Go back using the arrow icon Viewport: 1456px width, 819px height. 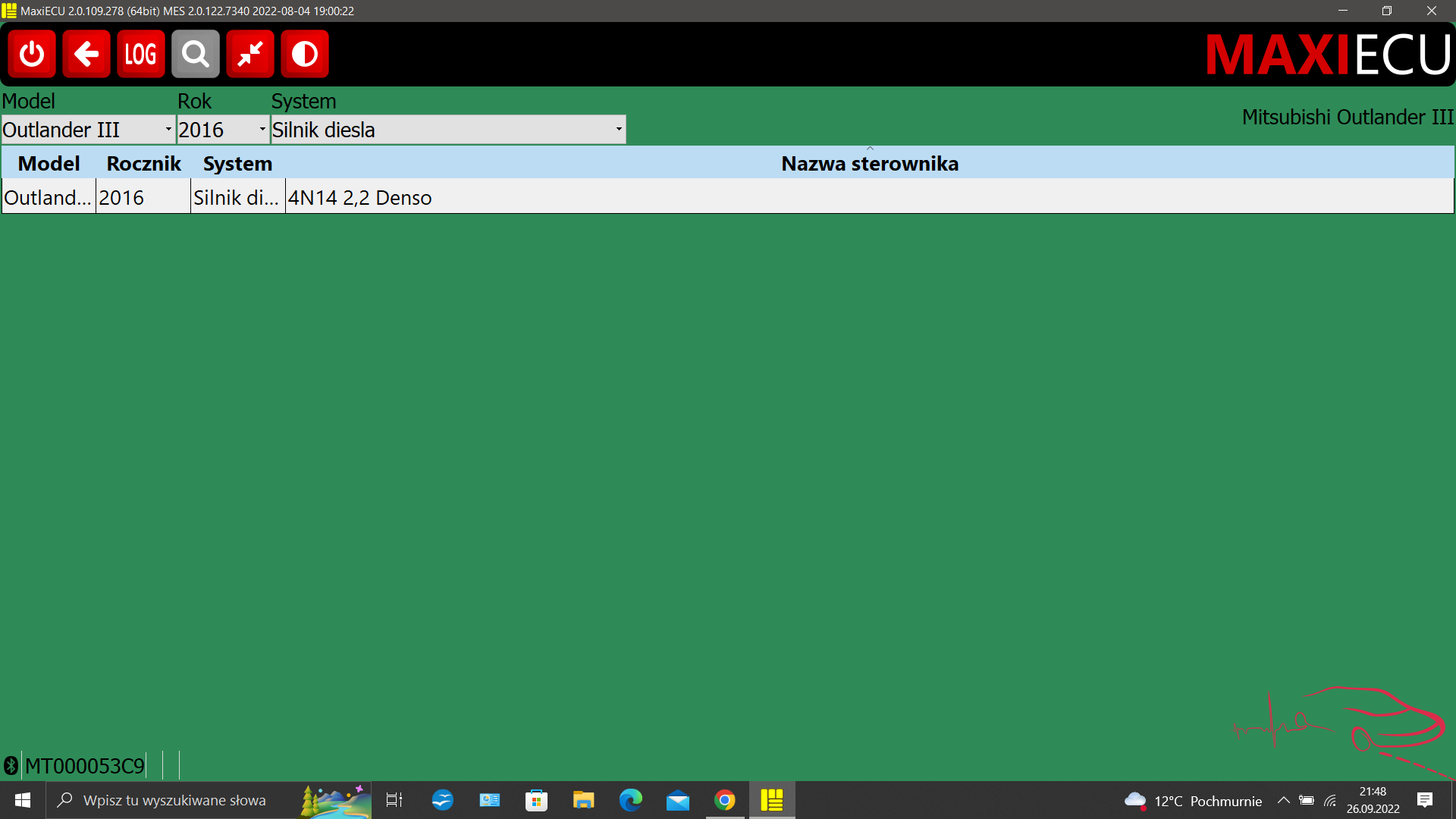pyautogui.click(x=86, y=54)
